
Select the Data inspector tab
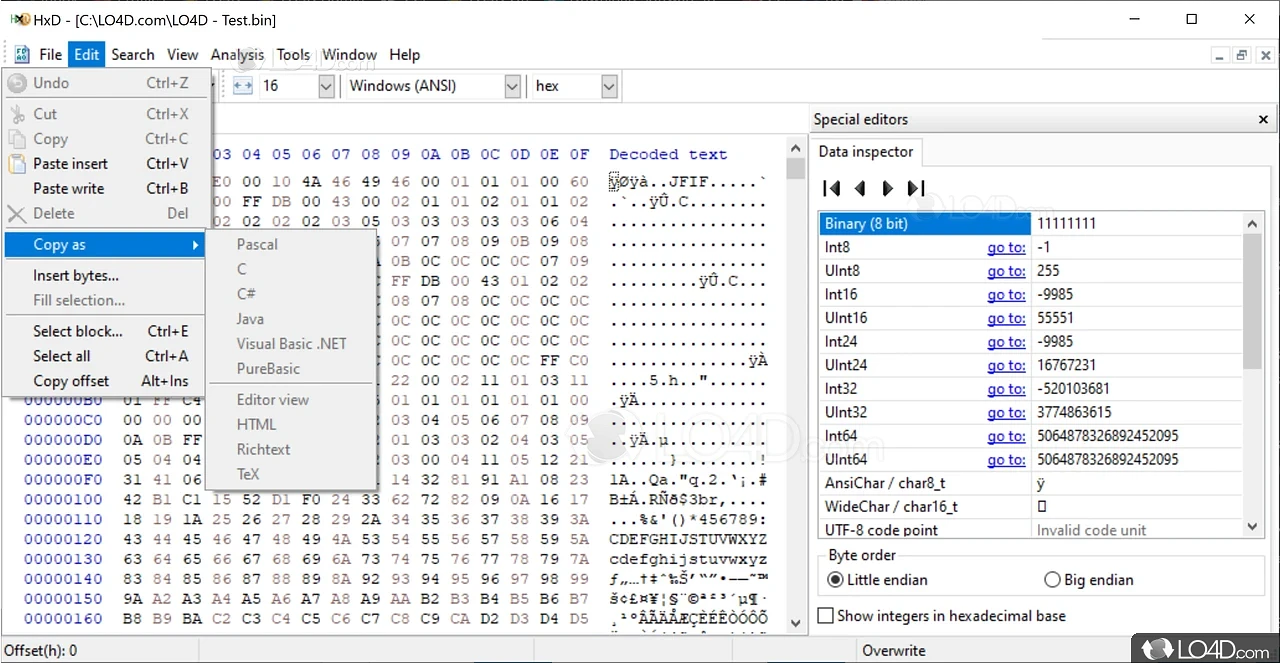pos(866,152)
